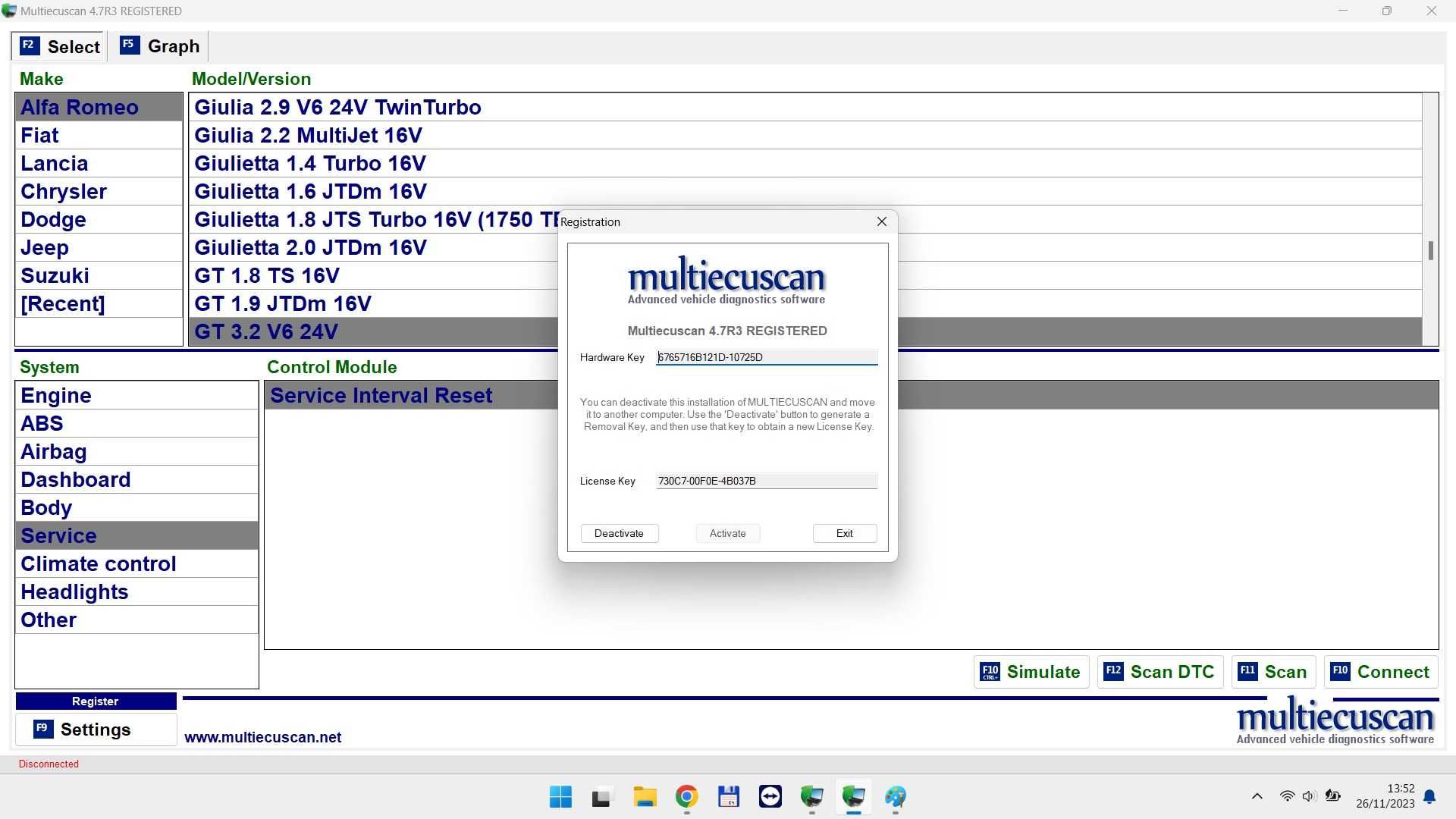The height and width of the screenshot is (819, 1456).
Task: Select ABS system
Action: [x=136, y=423]
